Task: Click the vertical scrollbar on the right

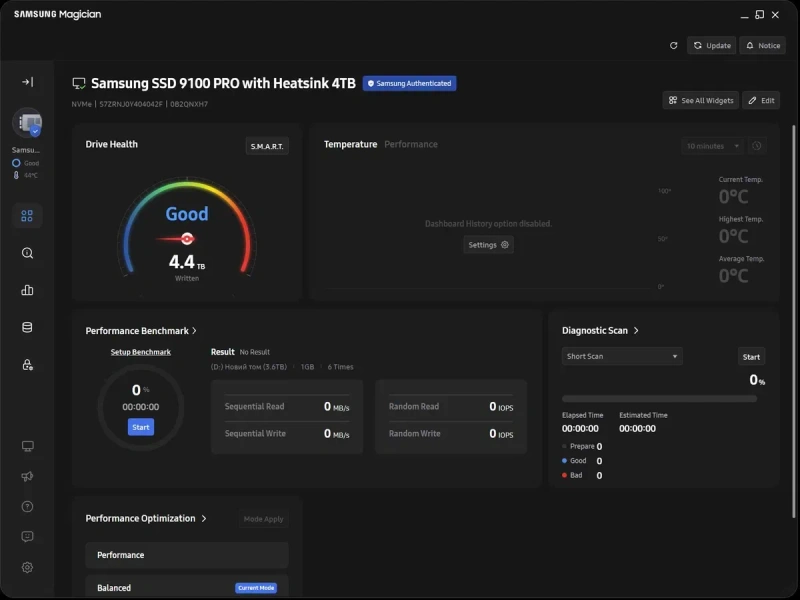Action: click(x=793, y=321)
